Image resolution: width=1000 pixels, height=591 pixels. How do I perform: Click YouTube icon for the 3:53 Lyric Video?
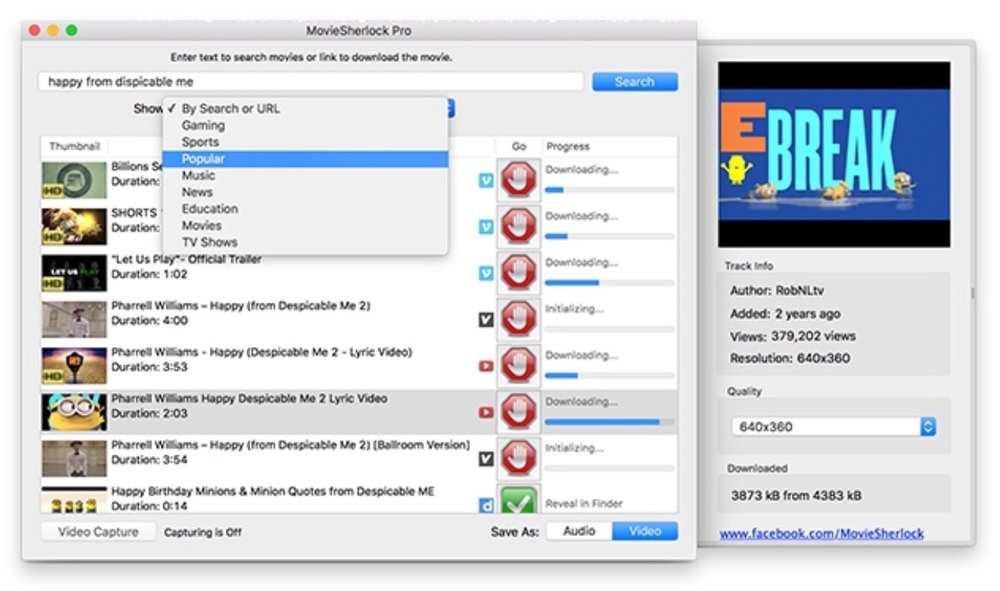(486, 366)
